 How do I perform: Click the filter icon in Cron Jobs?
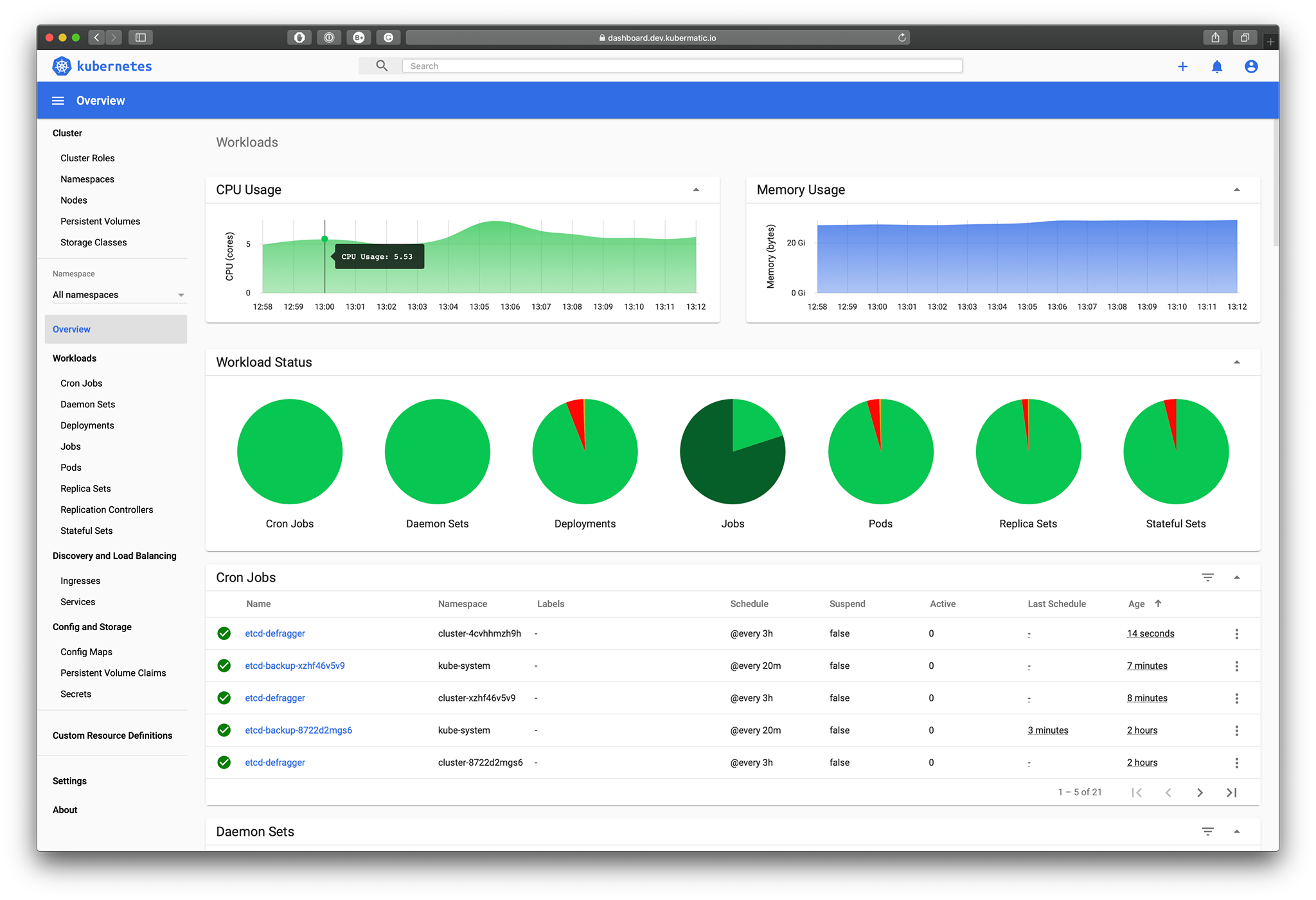coord(1208,577)
